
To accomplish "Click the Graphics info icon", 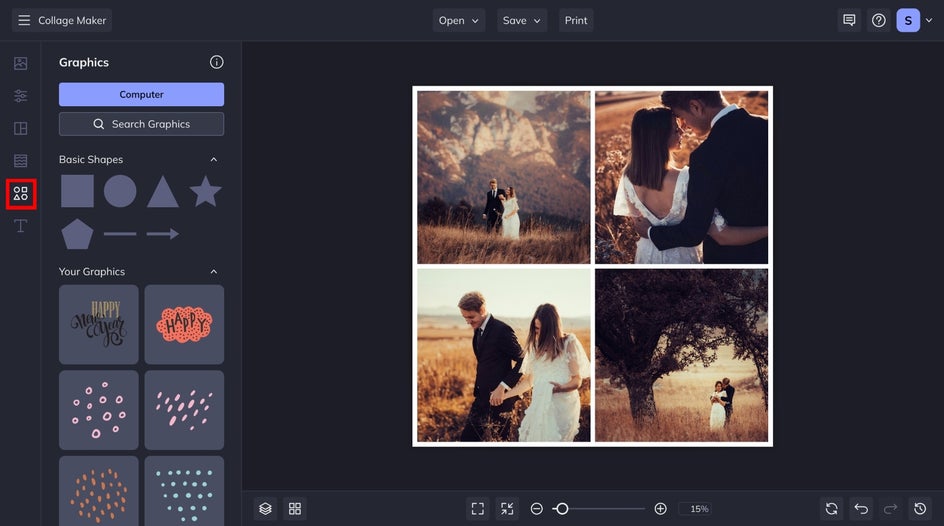I will click(x=216, y=62).
